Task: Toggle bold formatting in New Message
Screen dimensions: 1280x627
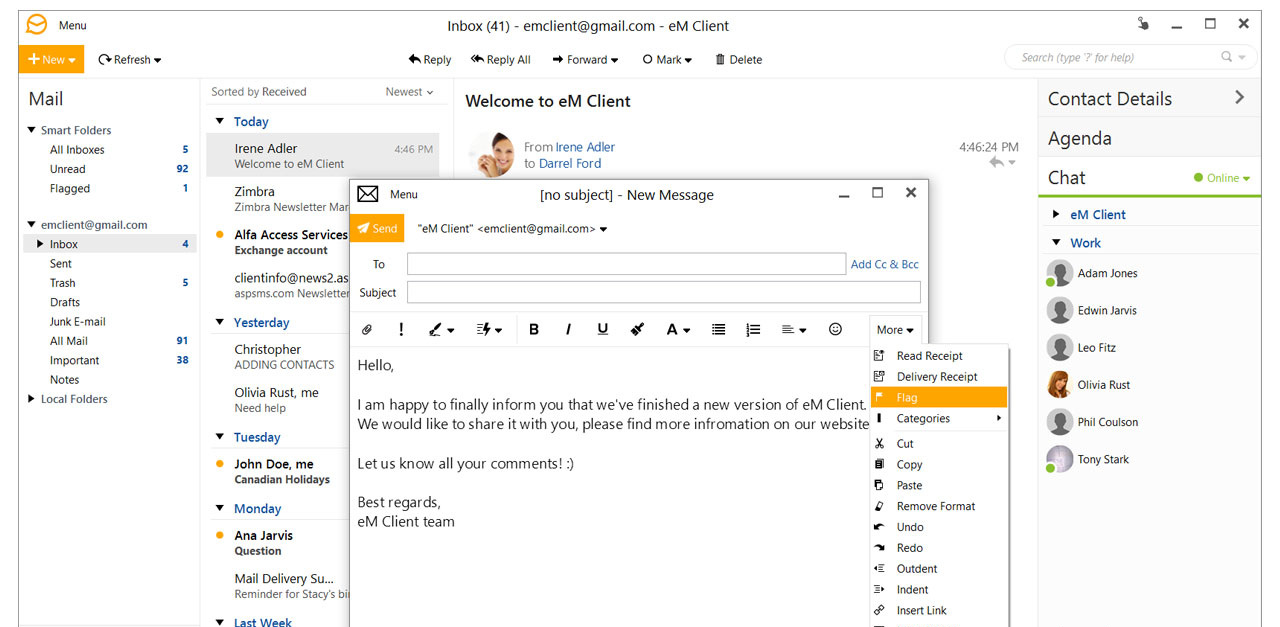Action: 534,329
